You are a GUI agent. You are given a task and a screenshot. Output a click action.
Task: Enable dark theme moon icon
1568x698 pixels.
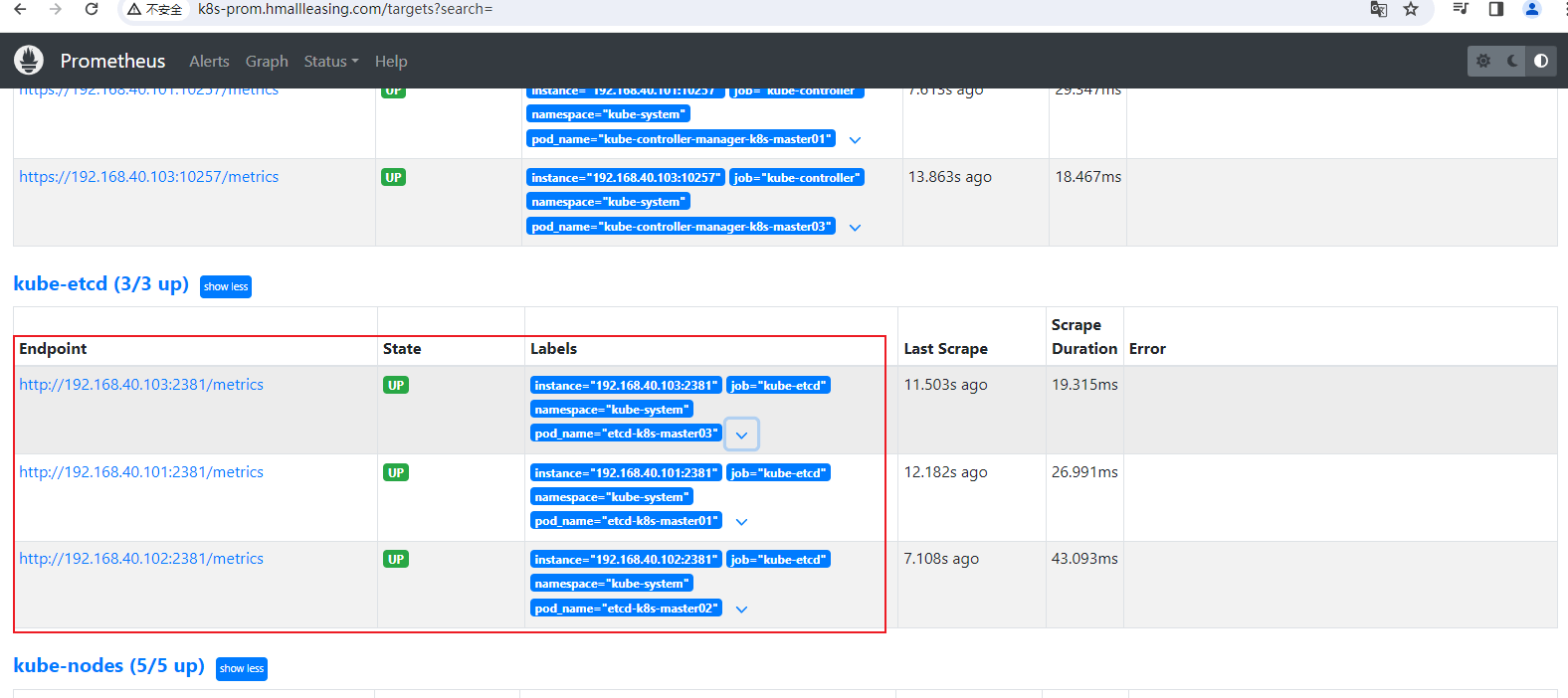pos(1512,61)
